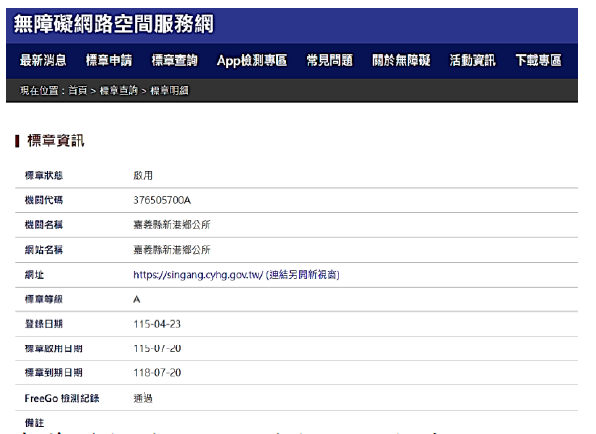Select the expiry date 118-07-20

(x=157, y=372)
